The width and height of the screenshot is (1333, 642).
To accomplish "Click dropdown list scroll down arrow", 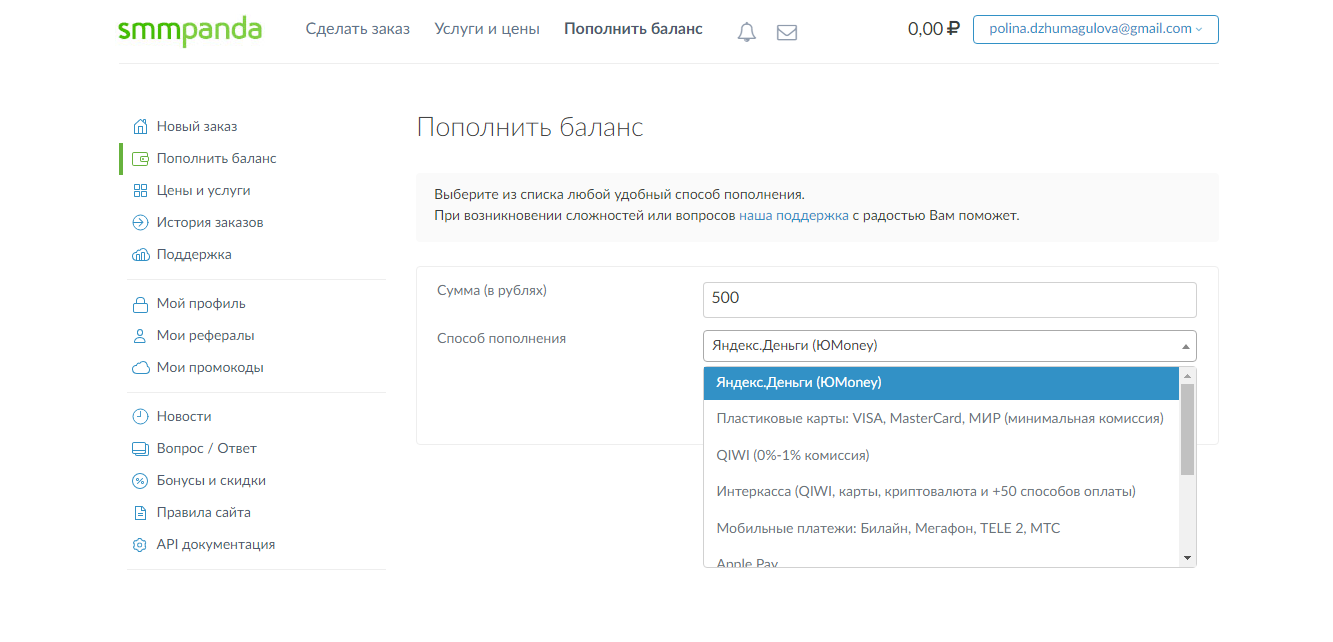I will (1188, 558).
